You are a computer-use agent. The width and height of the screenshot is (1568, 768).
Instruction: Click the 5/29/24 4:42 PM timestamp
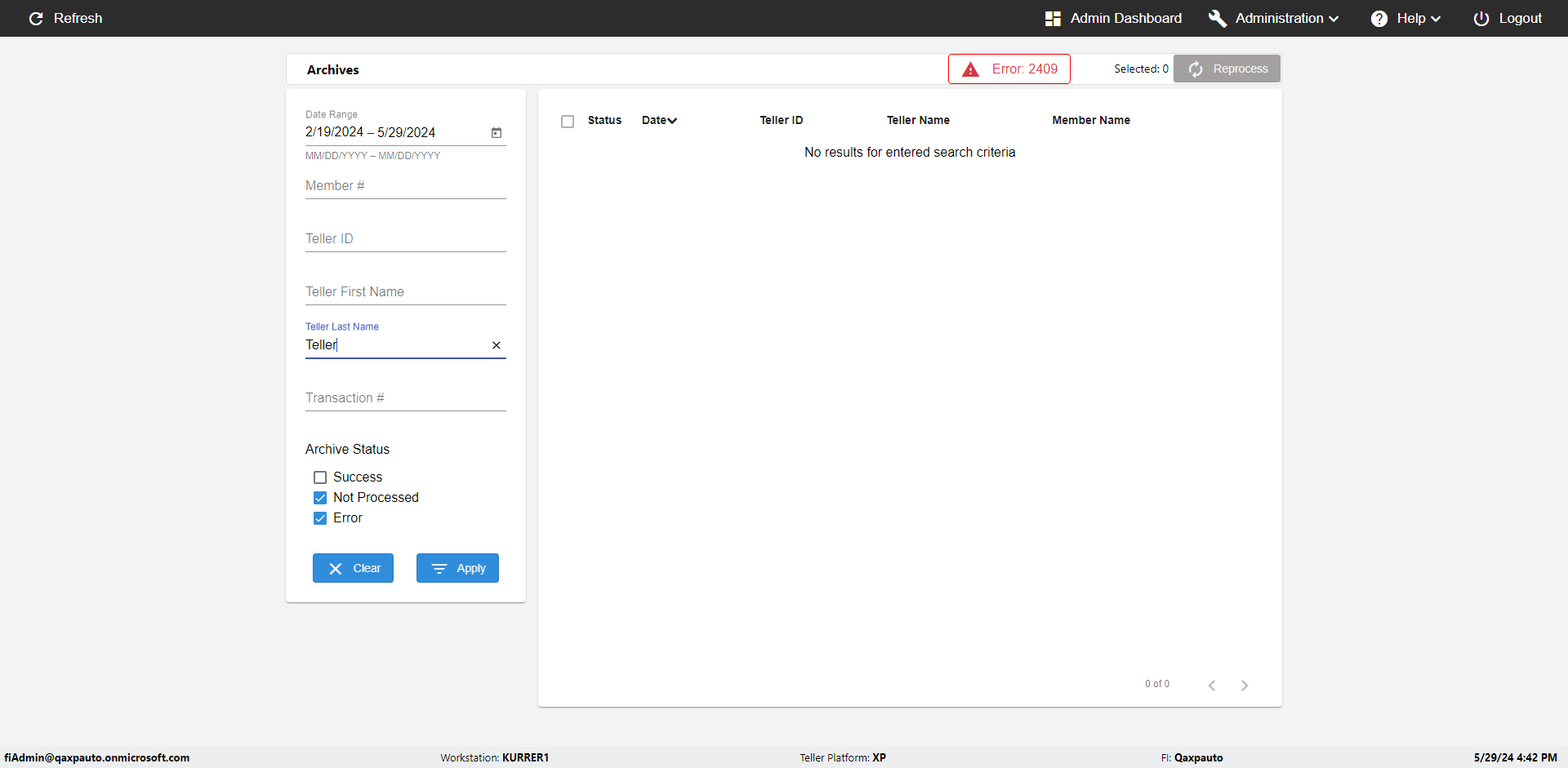point(1515,757)
